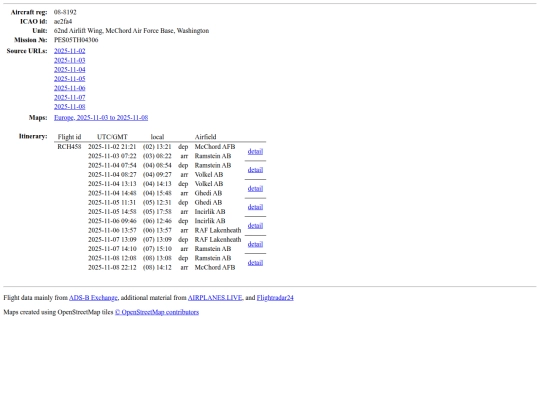Viewport: 540px width, 405px height.
Task: View detail for McChord AFB to Ramstein leg
Action: [x=255, y=152]
